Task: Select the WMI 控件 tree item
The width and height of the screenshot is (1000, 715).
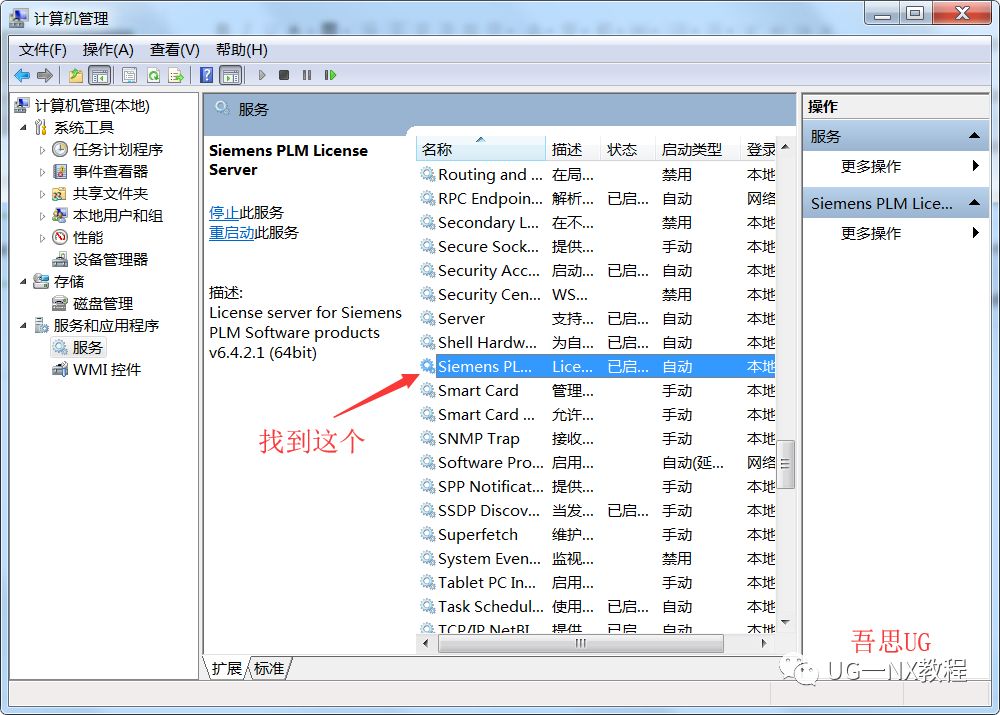Action: 107,369
